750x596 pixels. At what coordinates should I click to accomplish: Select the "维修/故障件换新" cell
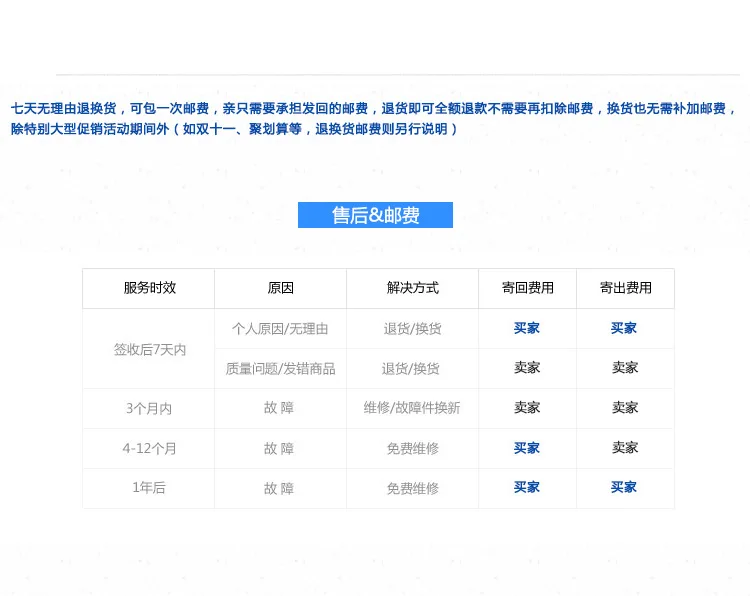point(412,408)
